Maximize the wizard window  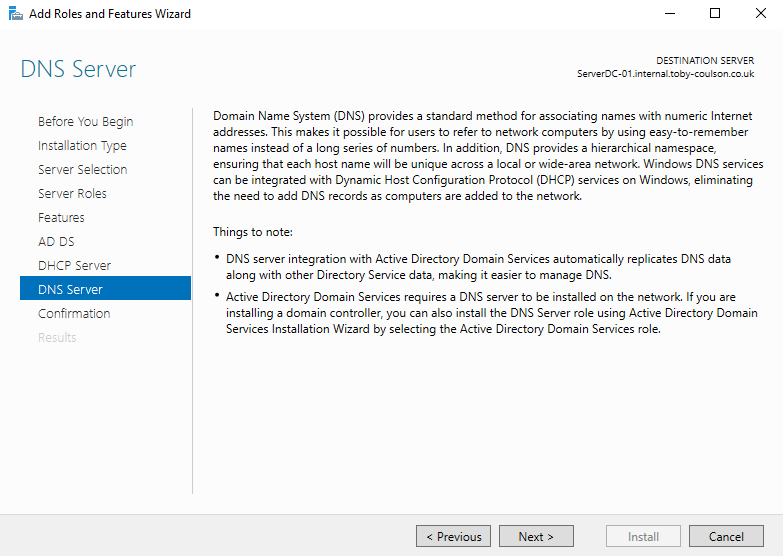pyautogui.click(x=714, y=14)
